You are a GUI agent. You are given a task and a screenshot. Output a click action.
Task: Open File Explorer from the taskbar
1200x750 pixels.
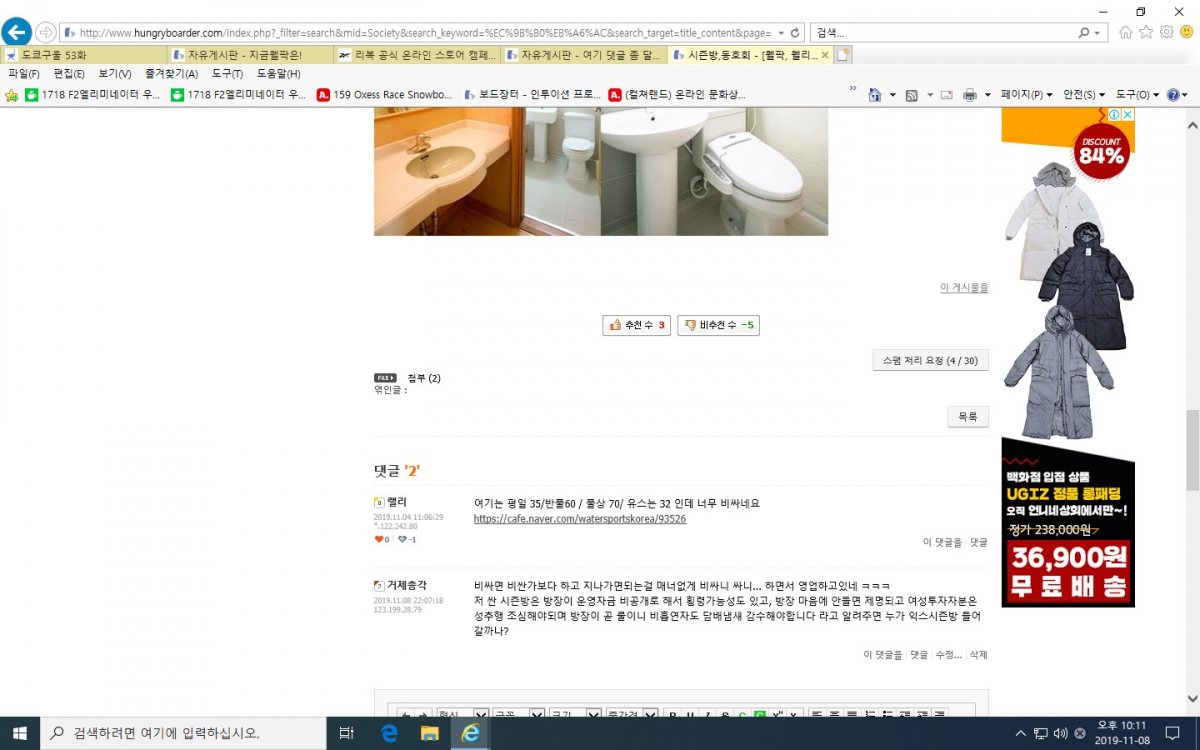(430, 733)
